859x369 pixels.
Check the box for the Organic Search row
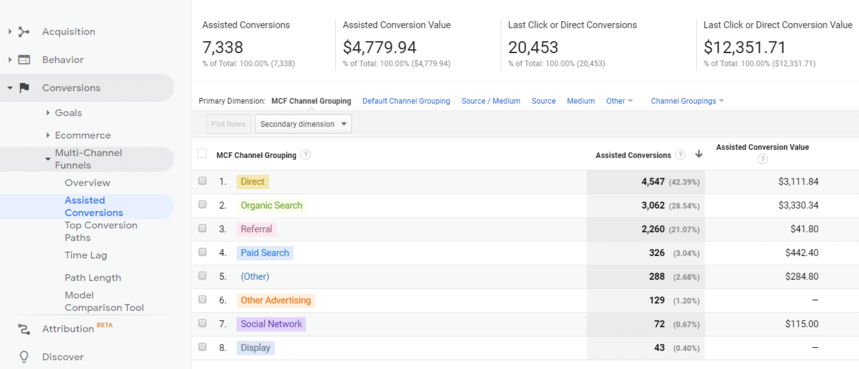202,205
